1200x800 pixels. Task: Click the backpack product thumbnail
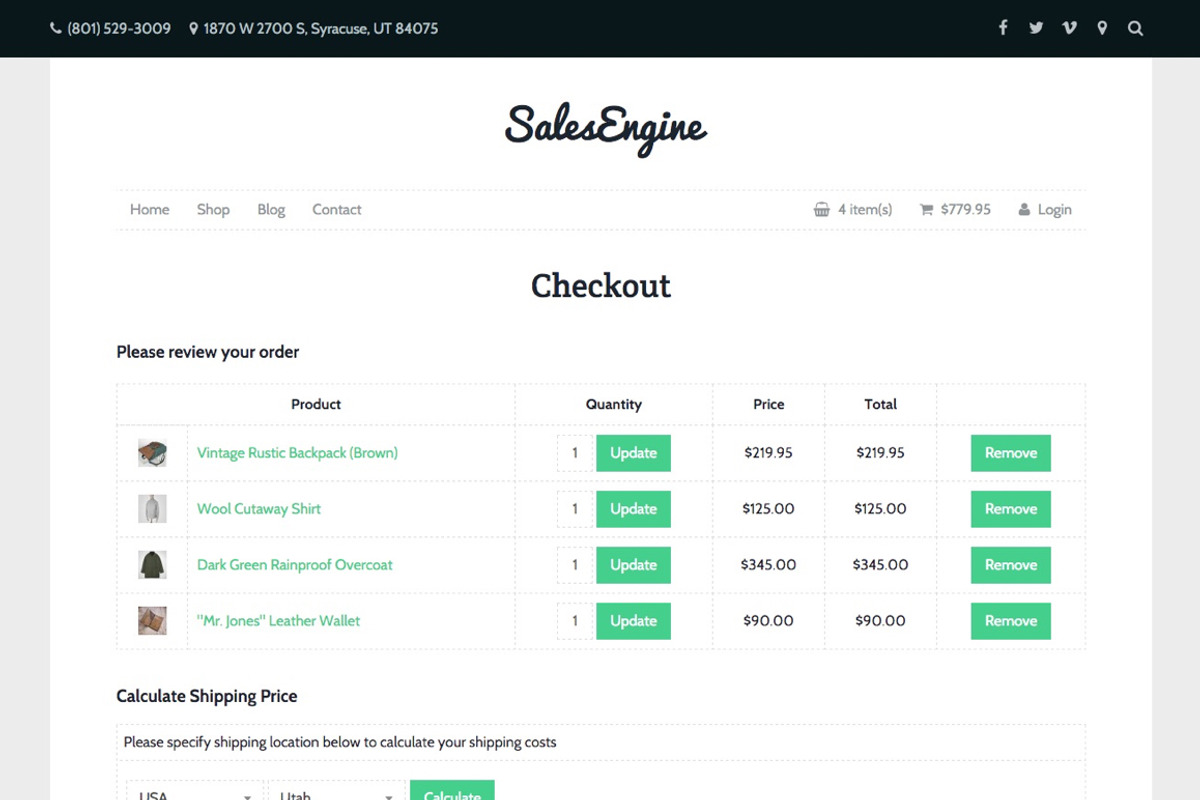click(x=152, y=453)
